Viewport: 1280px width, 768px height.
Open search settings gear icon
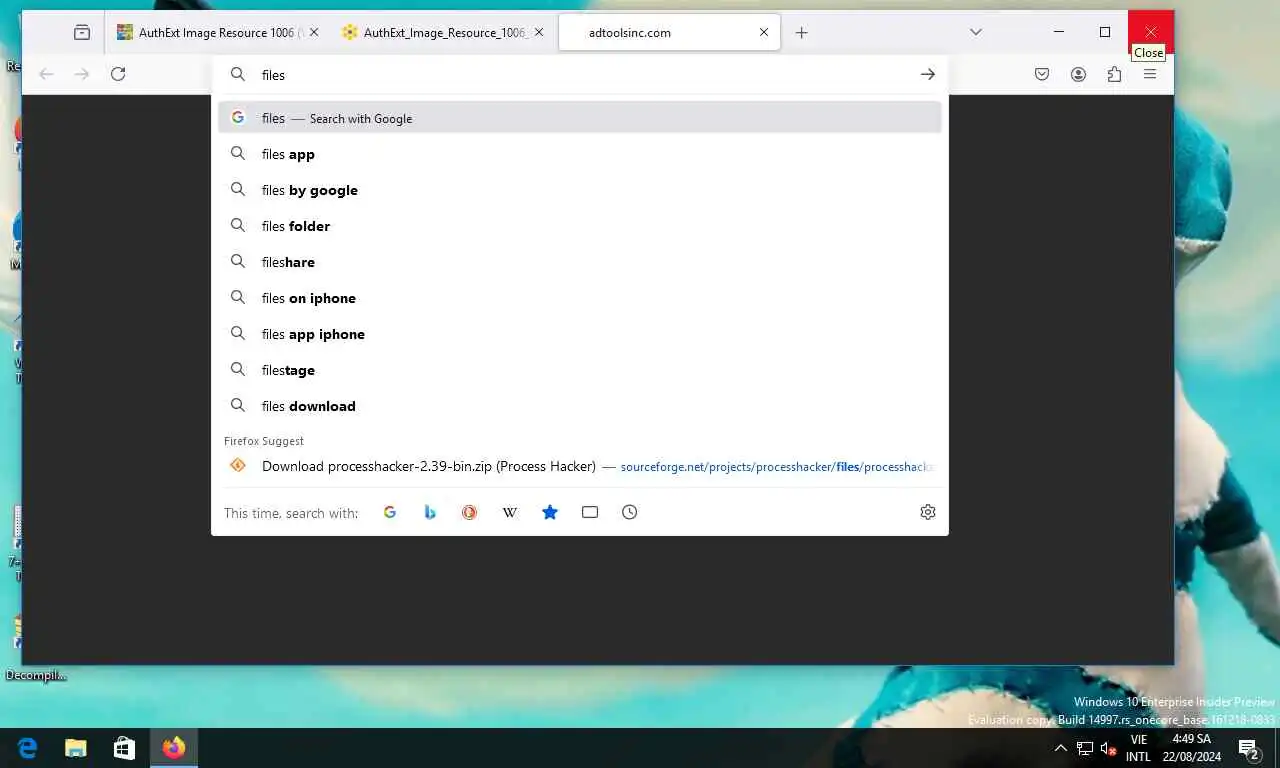pos(928,512)
